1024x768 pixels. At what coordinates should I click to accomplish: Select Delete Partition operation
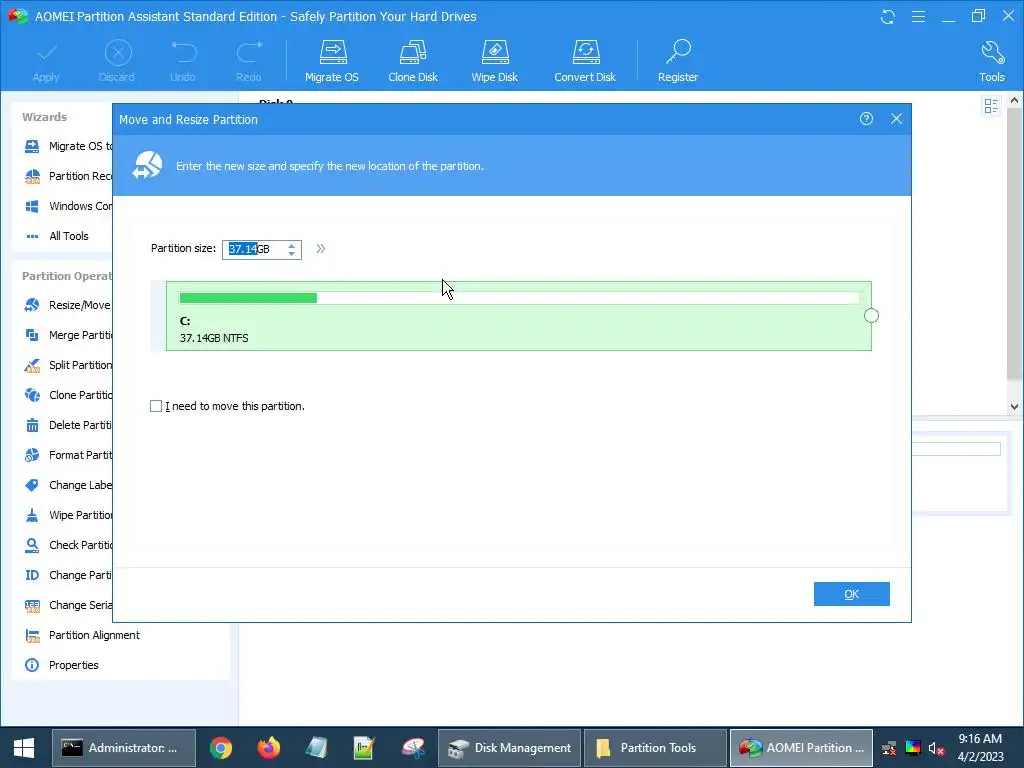[x=68, y=425]
